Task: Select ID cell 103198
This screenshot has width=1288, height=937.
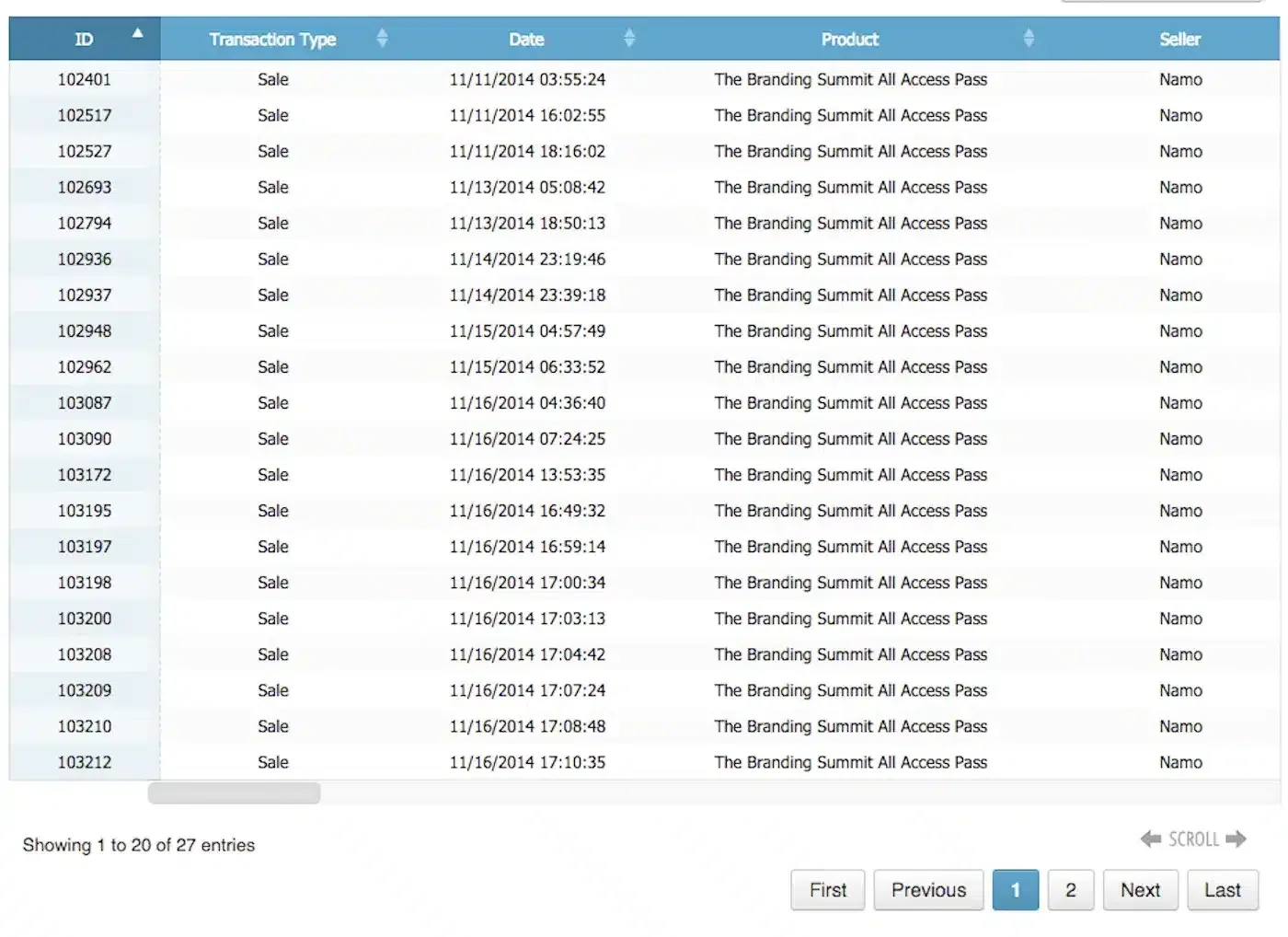Action: click(x=85, y=582)
